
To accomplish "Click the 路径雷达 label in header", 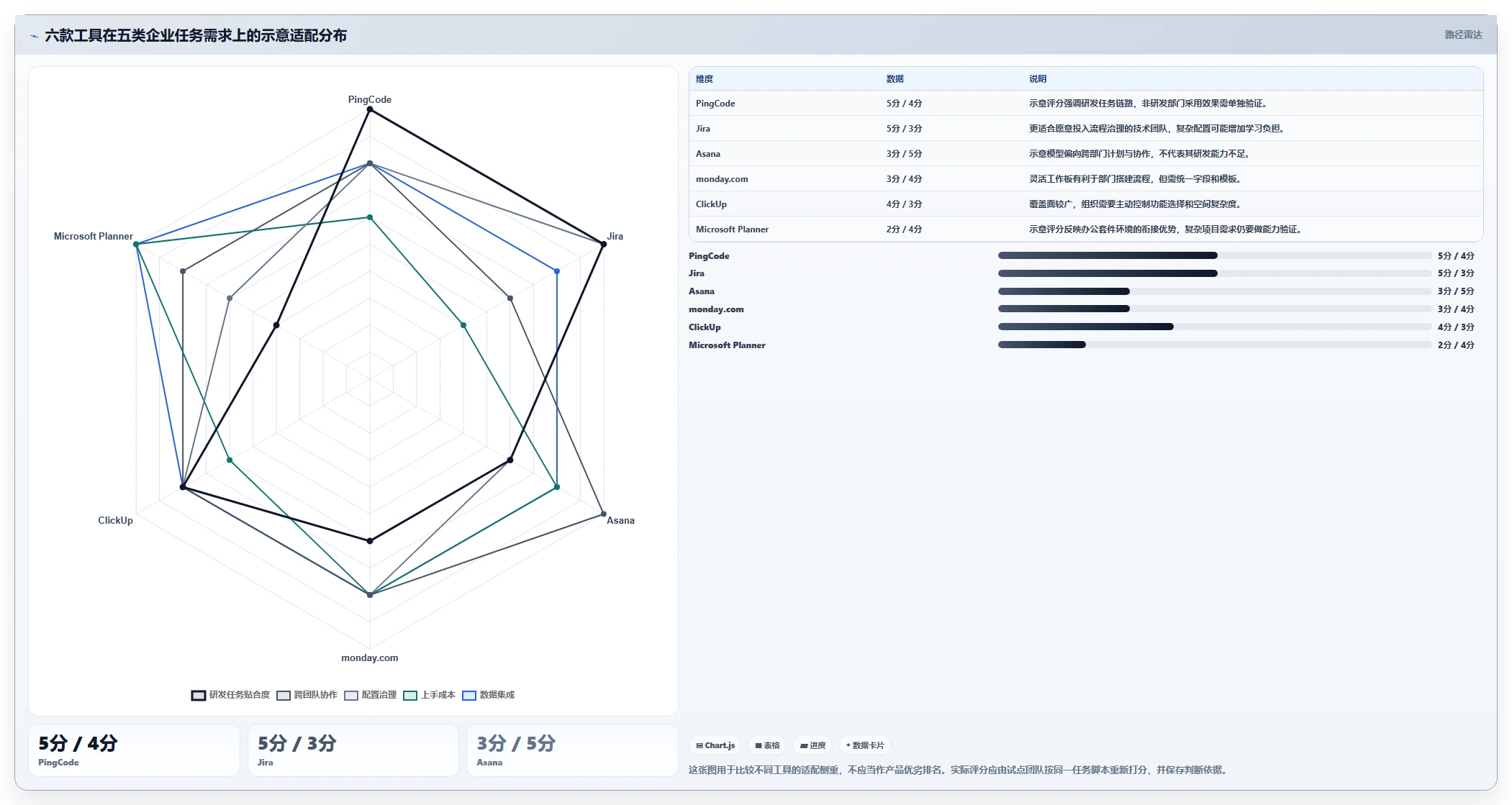I will 1463,35.
